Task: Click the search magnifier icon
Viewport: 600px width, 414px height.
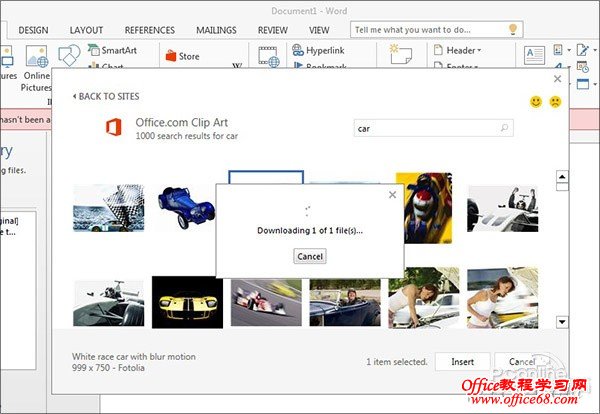Action: tap(504, 128)
